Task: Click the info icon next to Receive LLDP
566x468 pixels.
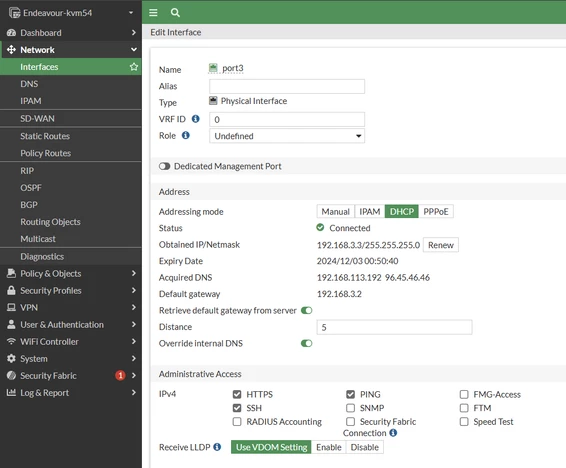Action: pyautogui.click(x=217, y=447)
